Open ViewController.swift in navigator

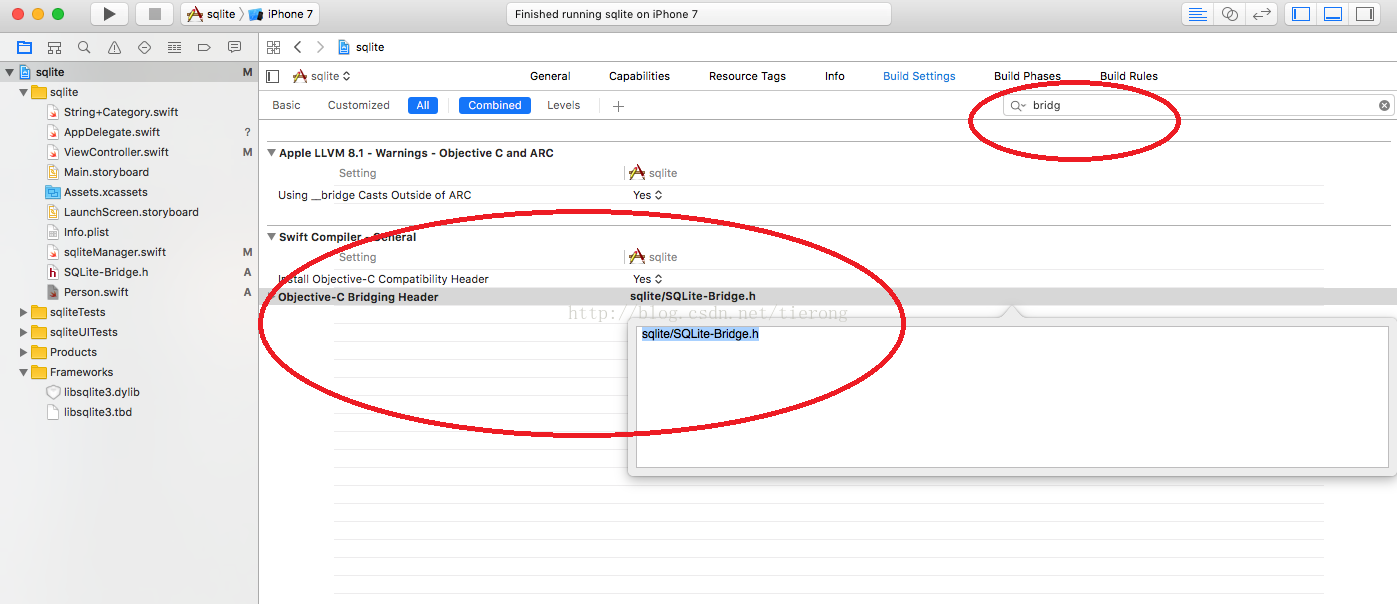pos(116,152)
